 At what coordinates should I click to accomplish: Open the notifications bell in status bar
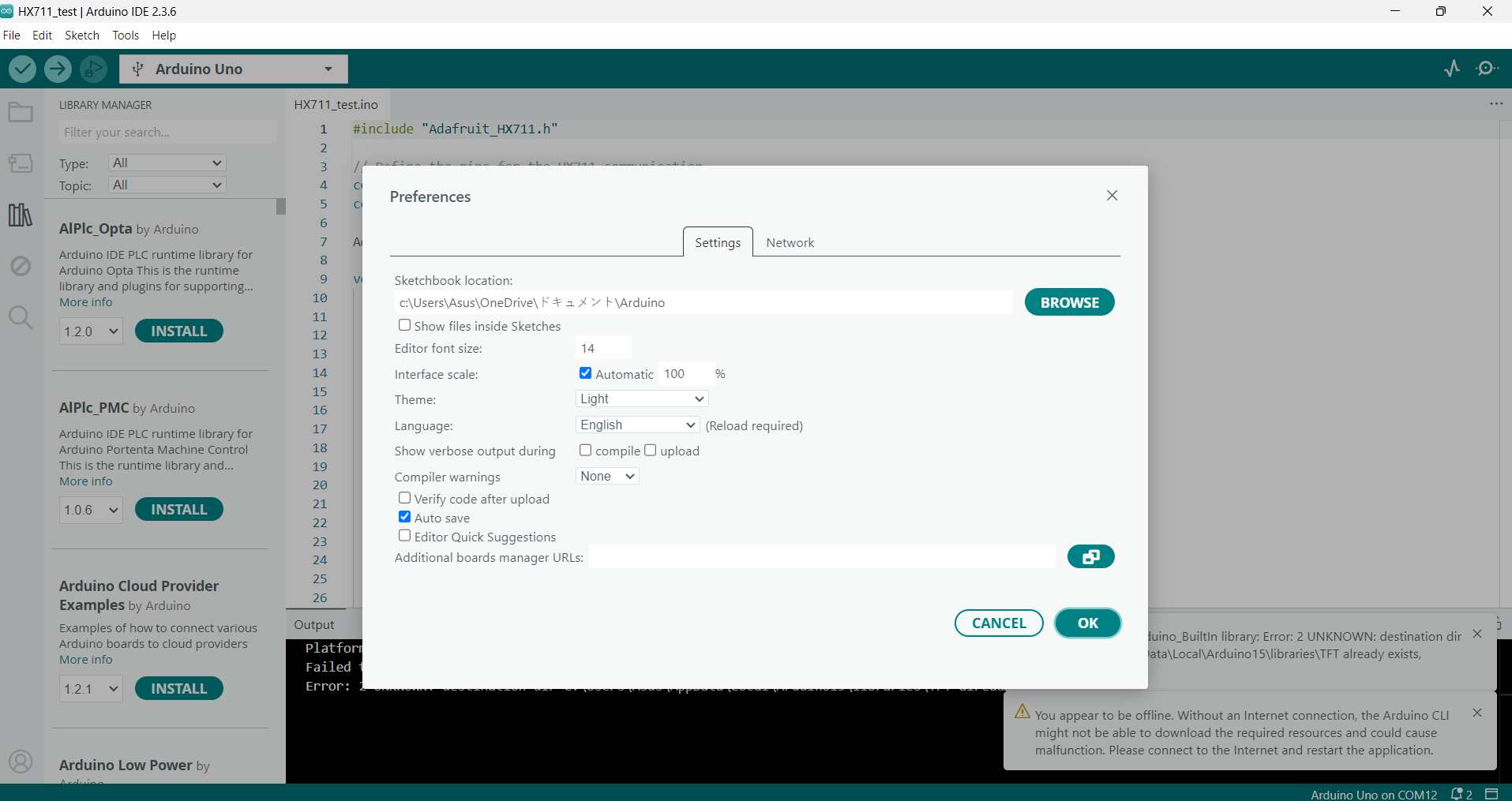(x=1461, y=794)
